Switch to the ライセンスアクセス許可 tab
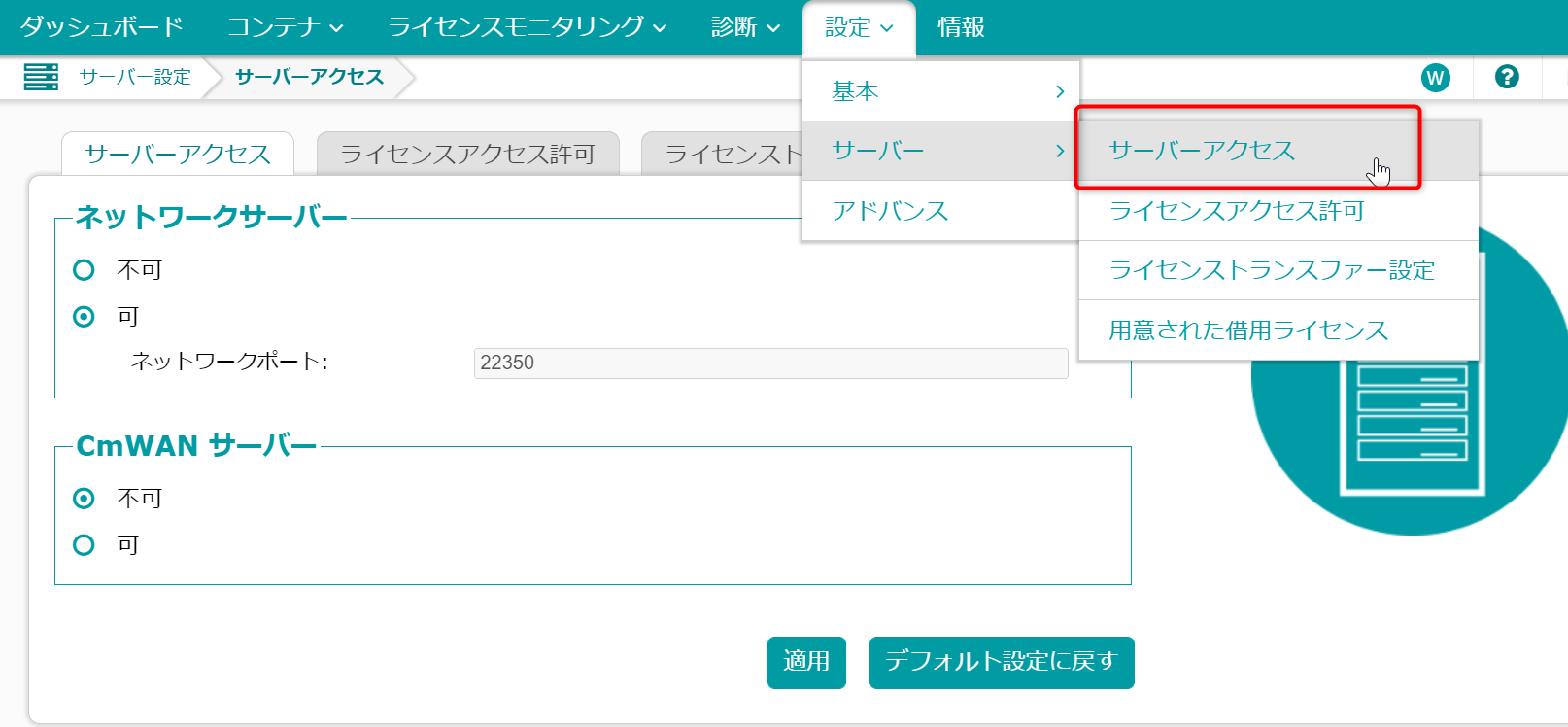The width and height of the screenshot is (1568, 727). coord(468,154)
